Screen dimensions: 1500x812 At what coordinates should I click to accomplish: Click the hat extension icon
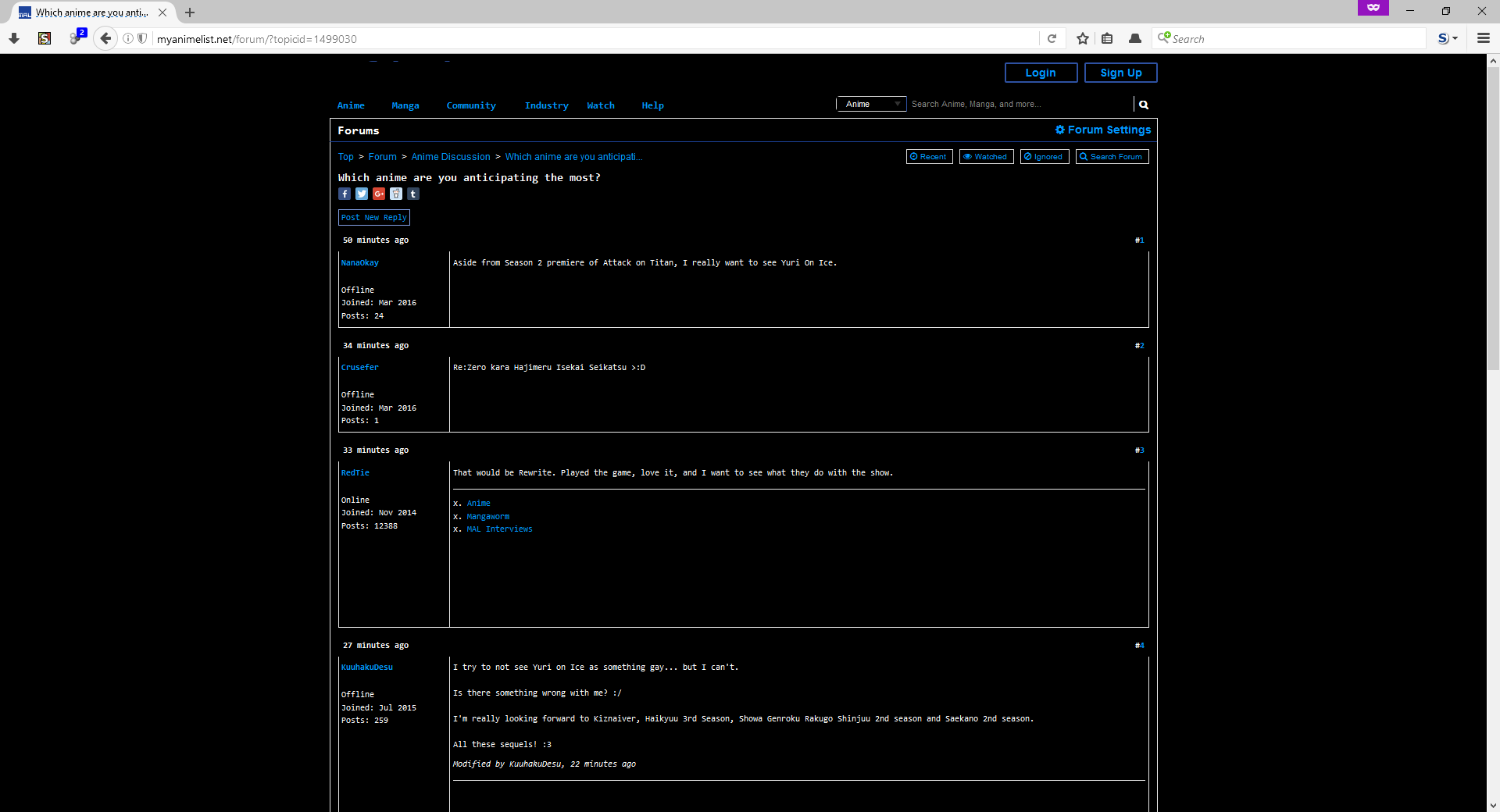point(1135,38)
